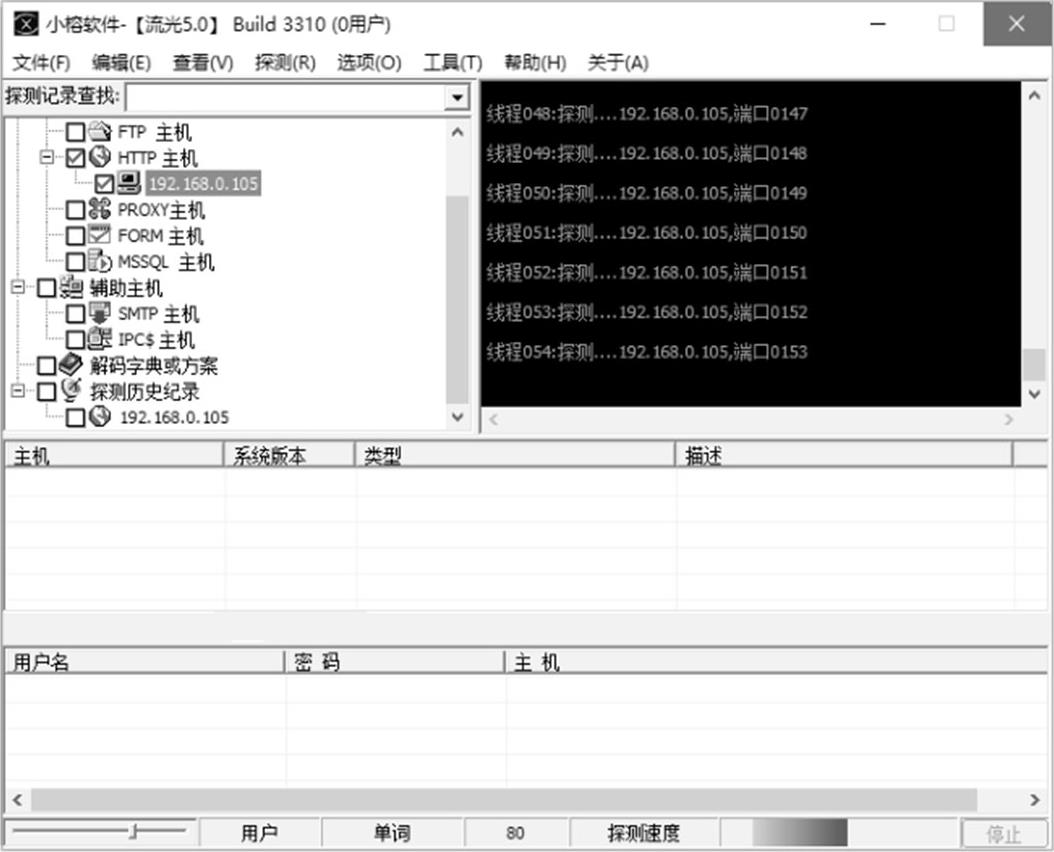Open the 关于(A) menu
Screen dimensions: 1054x852
618,63
